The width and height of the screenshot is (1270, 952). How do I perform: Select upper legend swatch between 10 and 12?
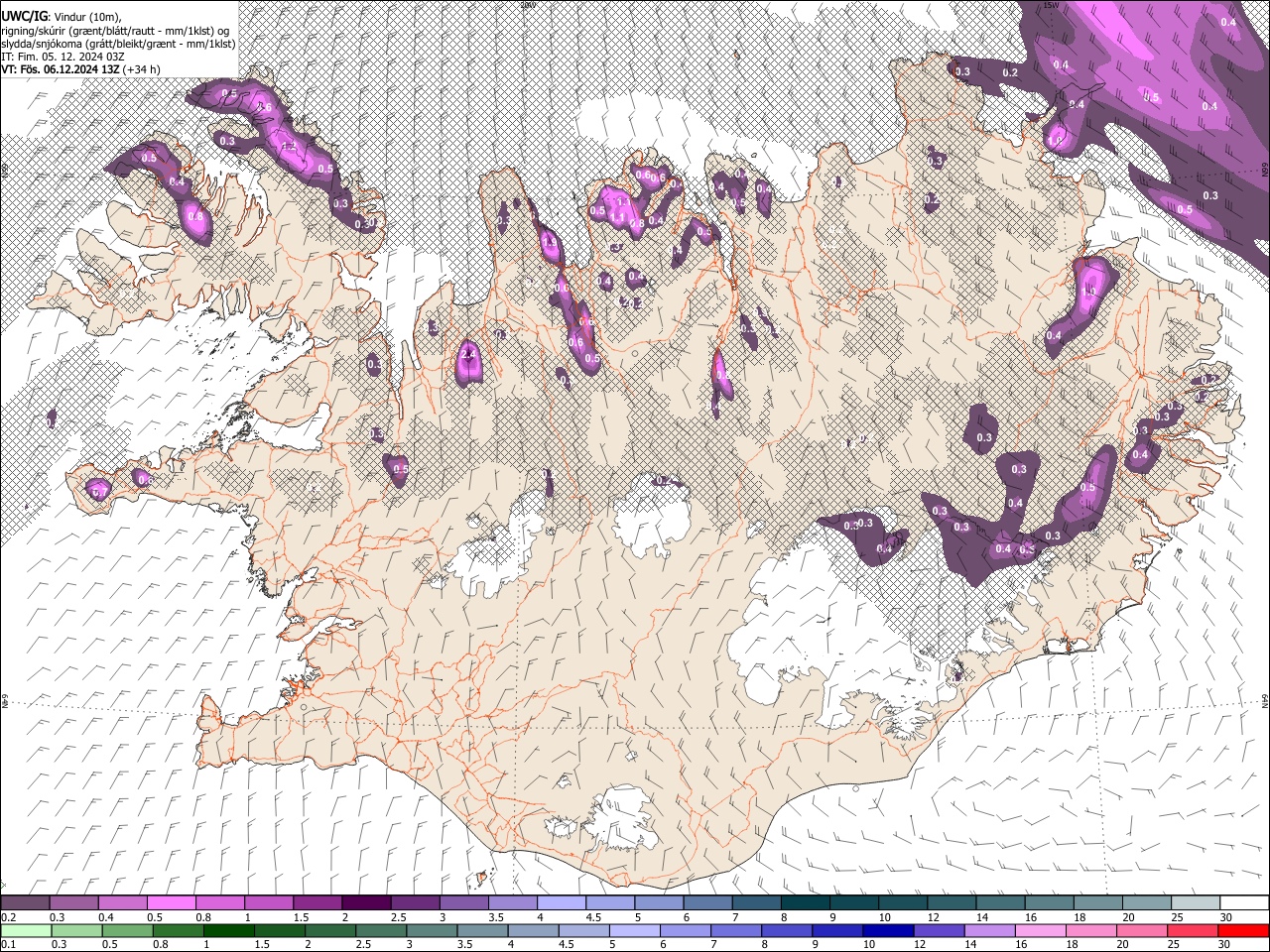tap(904, 902)
